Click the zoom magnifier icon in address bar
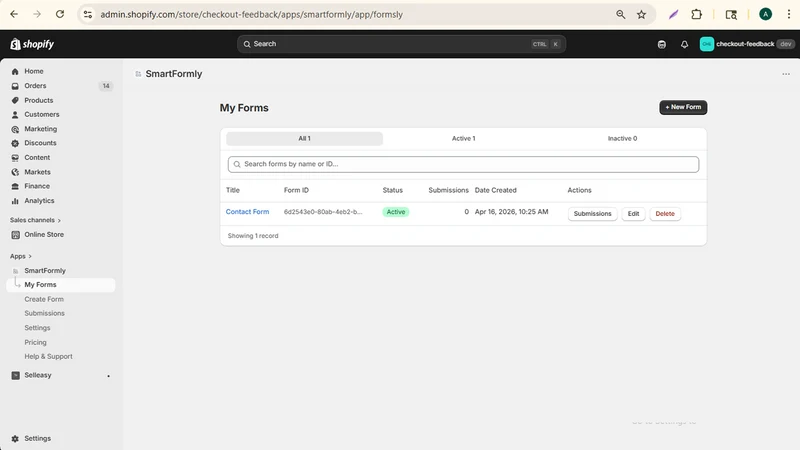The height and width of the screenshot is (450, 800). click(620, 14)
